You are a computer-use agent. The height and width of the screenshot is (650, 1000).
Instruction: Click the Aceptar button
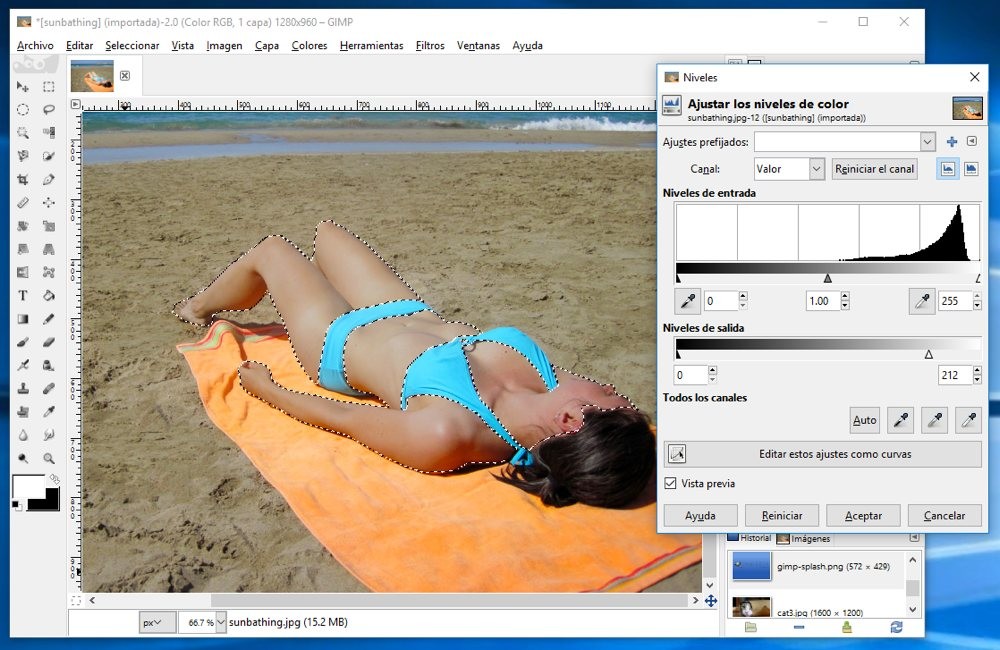pyautogui.click(x=864, y=516)
